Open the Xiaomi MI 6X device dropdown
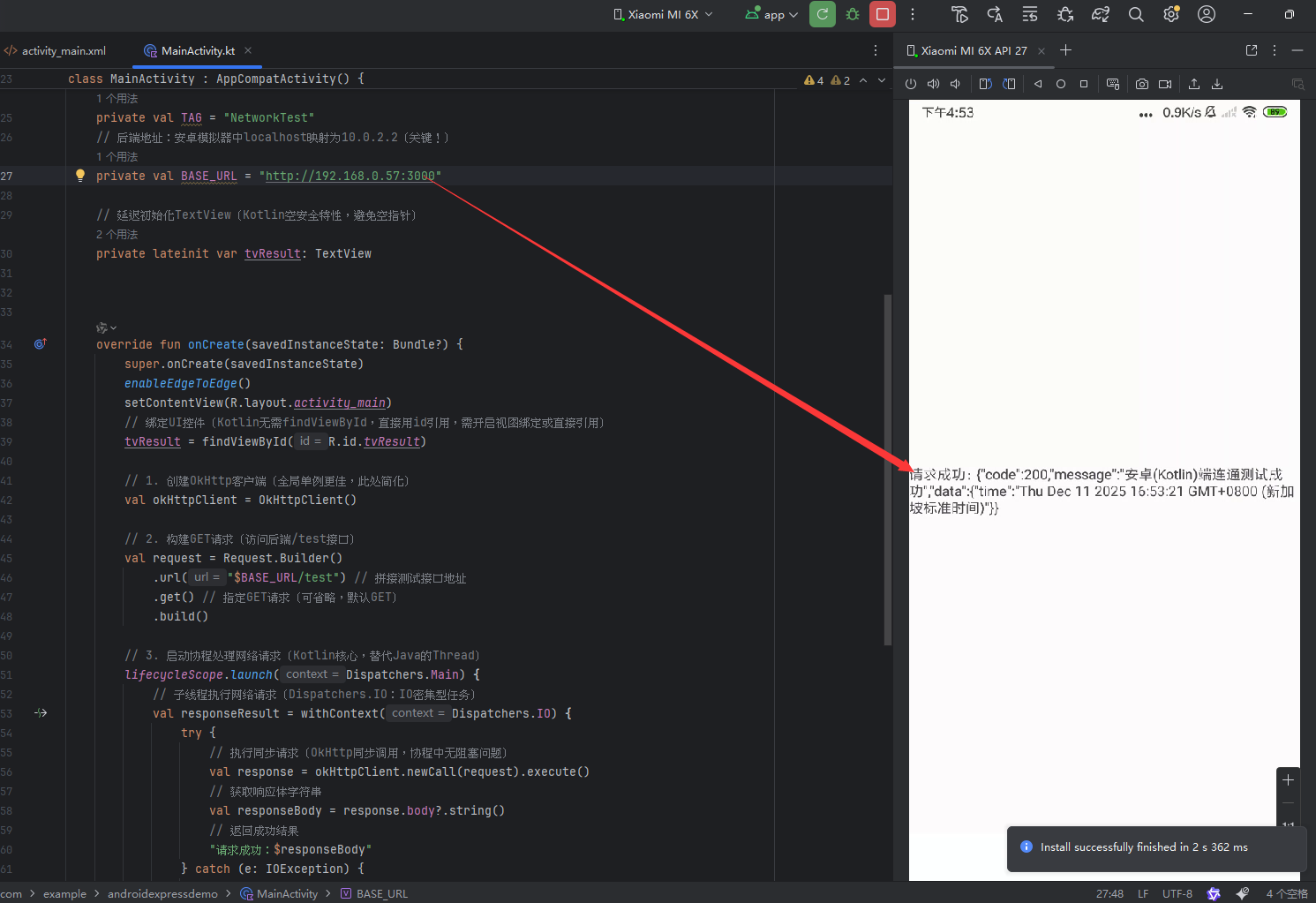1316x903 pixels. [663, 14]
